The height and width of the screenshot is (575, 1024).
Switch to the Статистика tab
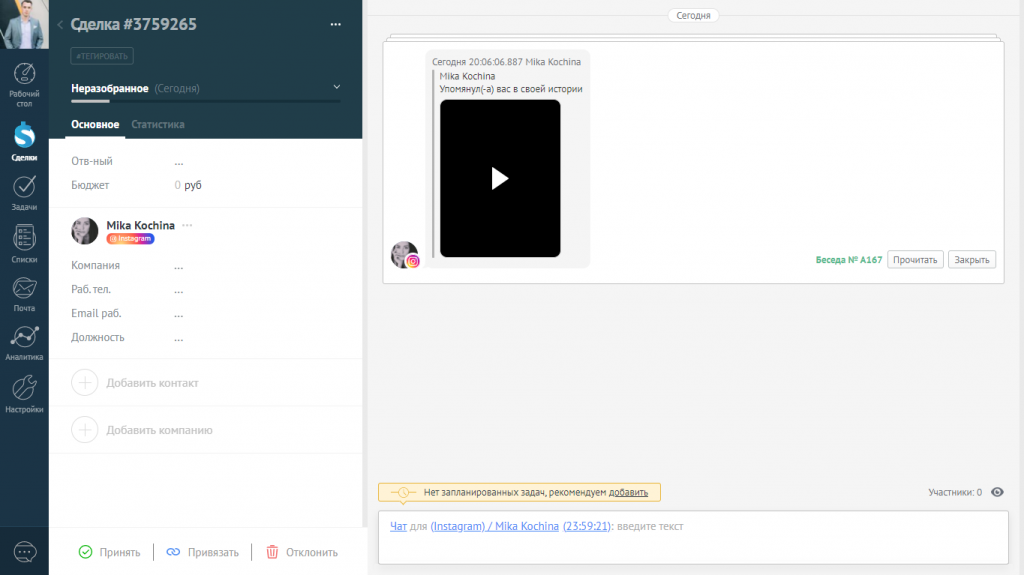click(158, 124)
